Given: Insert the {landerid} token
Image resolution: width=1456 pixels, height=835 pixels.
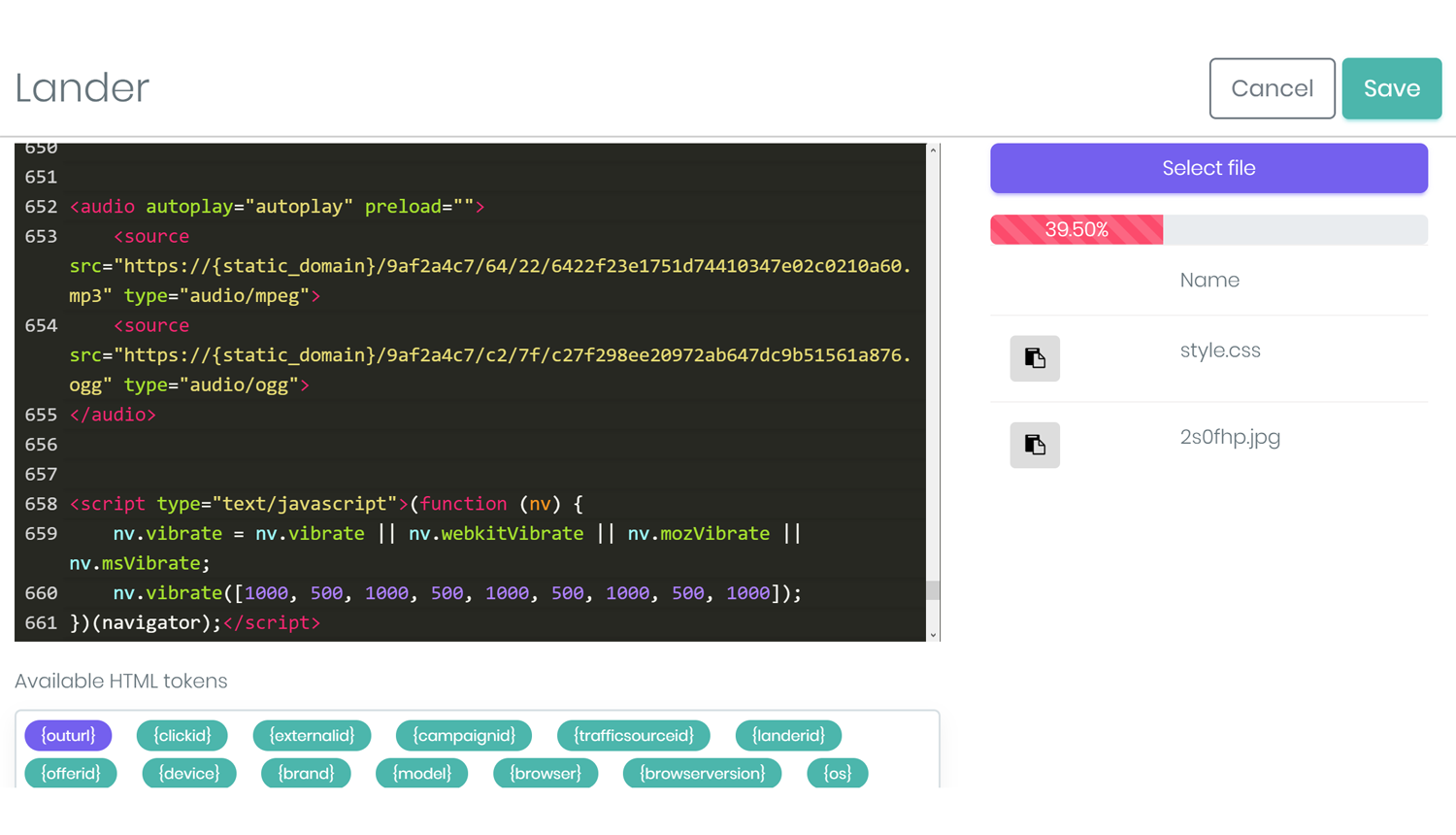Looking at the screenshot, I should pyautogui.click(x=787, y=735).
